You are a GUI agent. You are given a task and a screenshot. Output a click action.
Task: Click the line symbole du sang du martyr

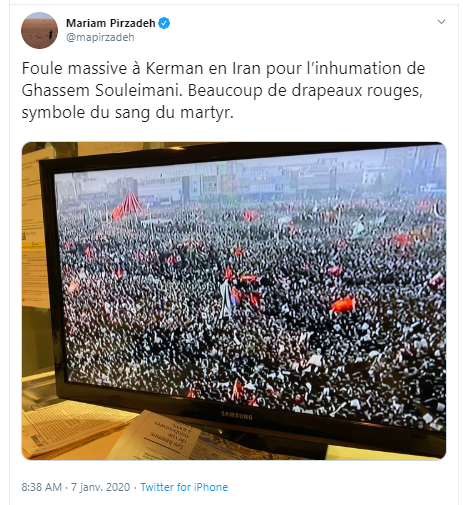coord(127,113)
